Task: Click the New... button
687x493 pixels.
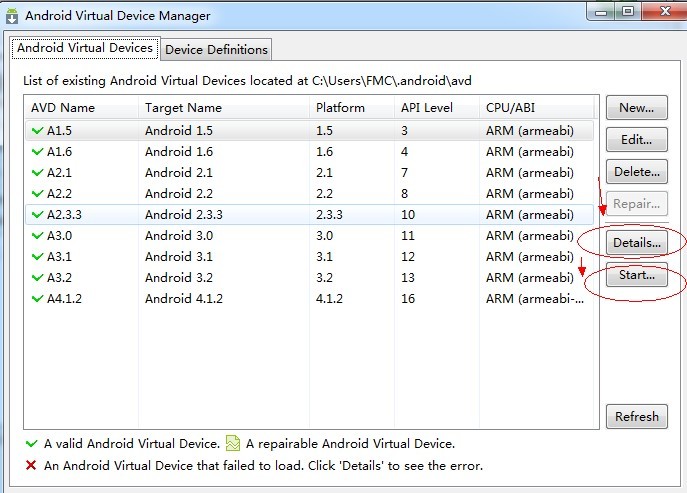Action: (x=637, y=108)
